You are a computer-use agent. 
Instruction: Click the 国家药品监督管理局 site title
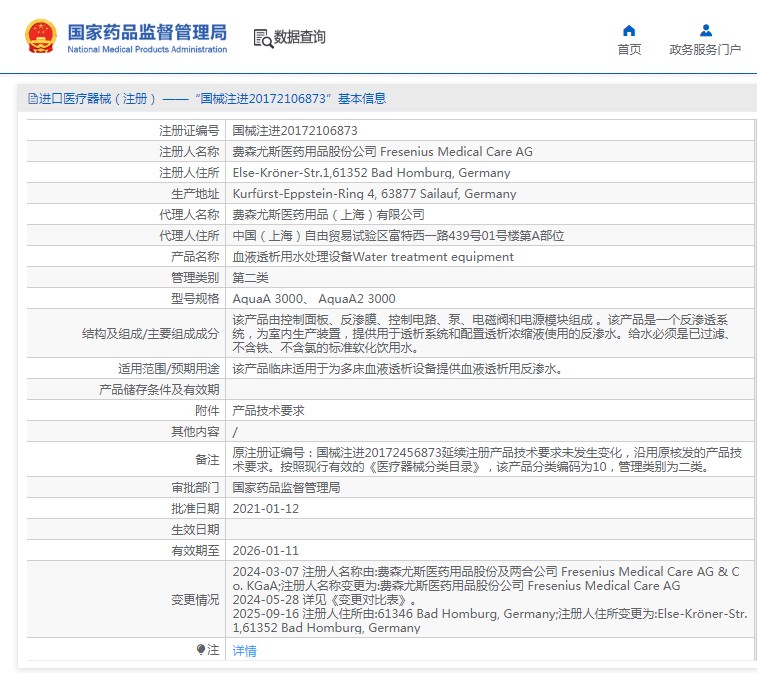(147, 30)
